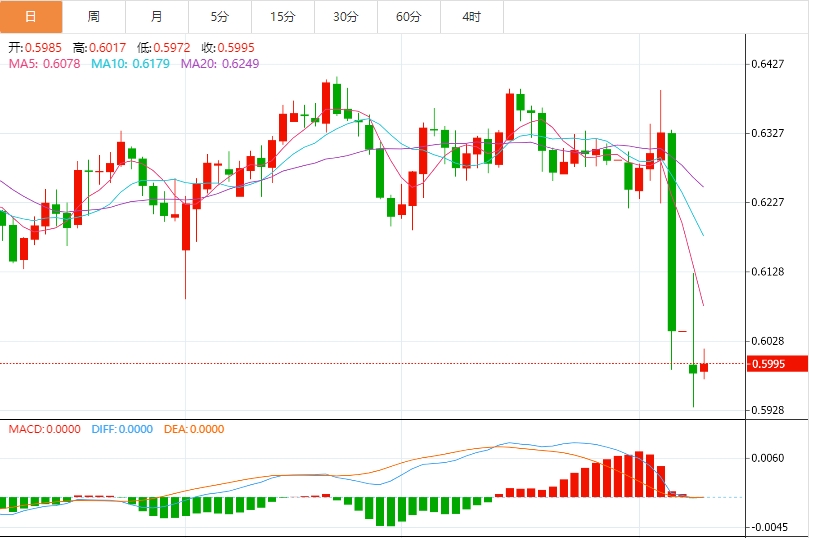Screen dimensions: 815x538
Task: Click the DIFF: 0.0000 label
Action: point(122,429)
